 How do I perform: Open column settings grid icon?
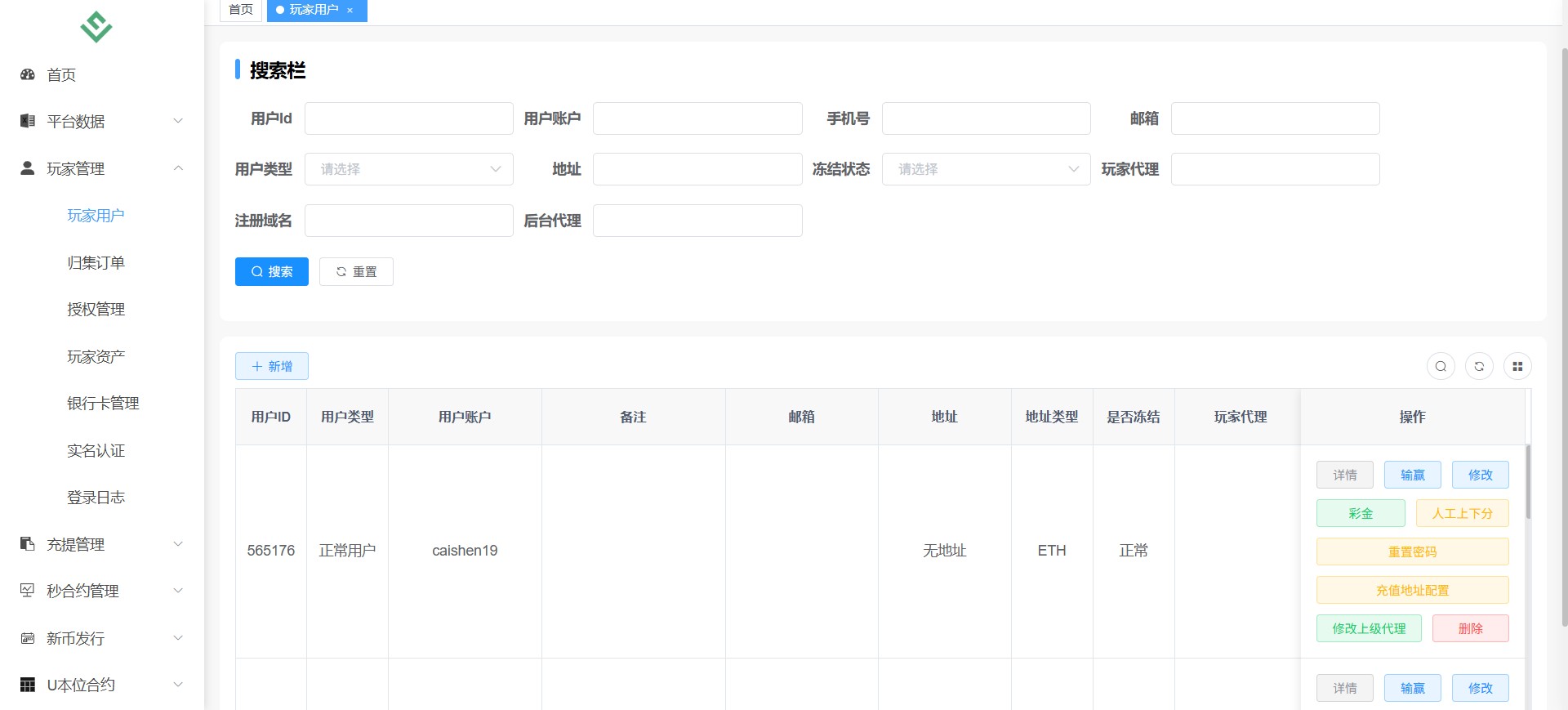click(1517, 366)
